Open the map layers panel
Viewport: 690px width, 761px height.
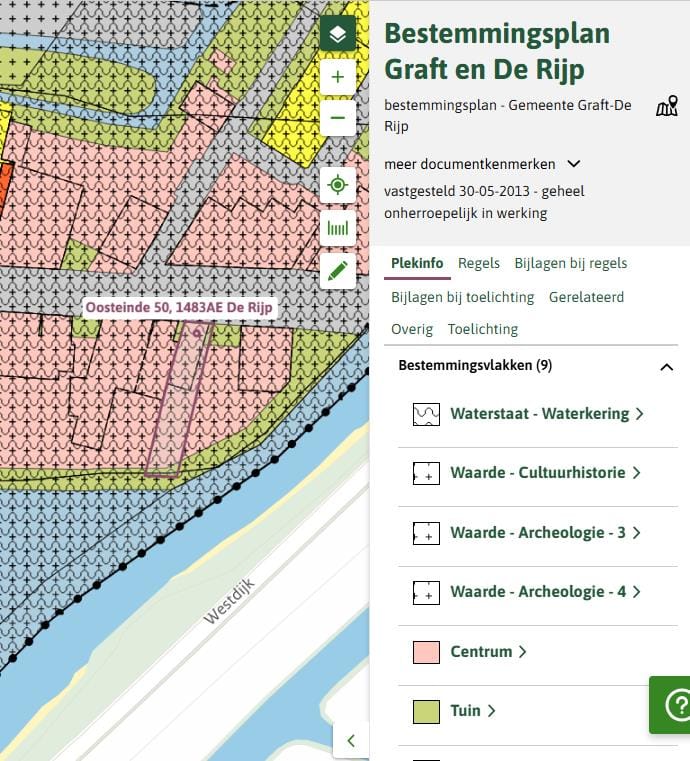click(x=338, y=34)
